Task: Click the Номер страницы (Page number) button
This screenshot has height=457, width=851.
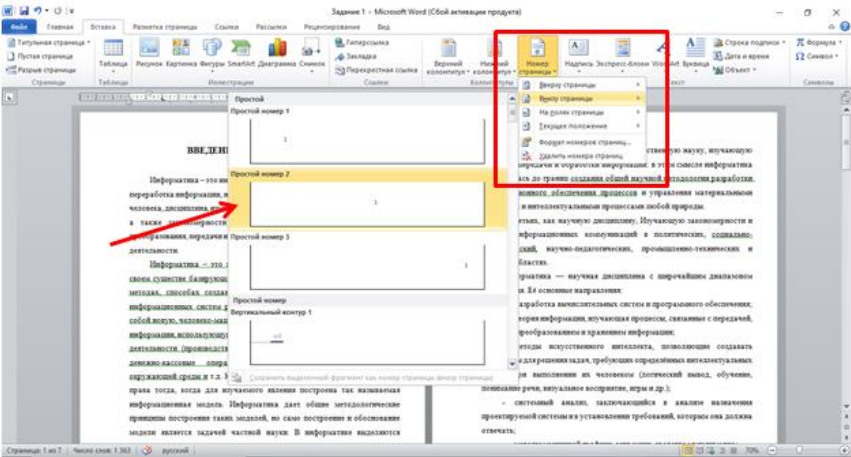Action: click(536, 56)
